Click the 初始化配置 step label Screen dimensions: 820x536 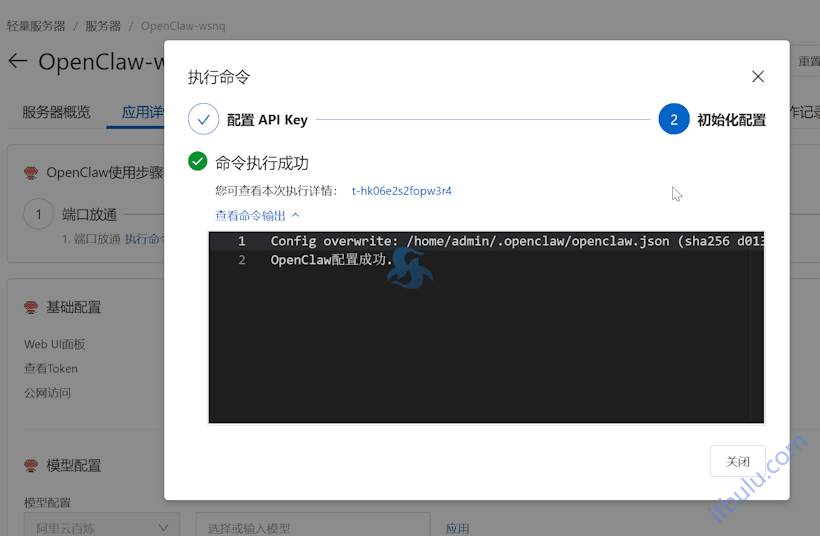pos(731,120)
